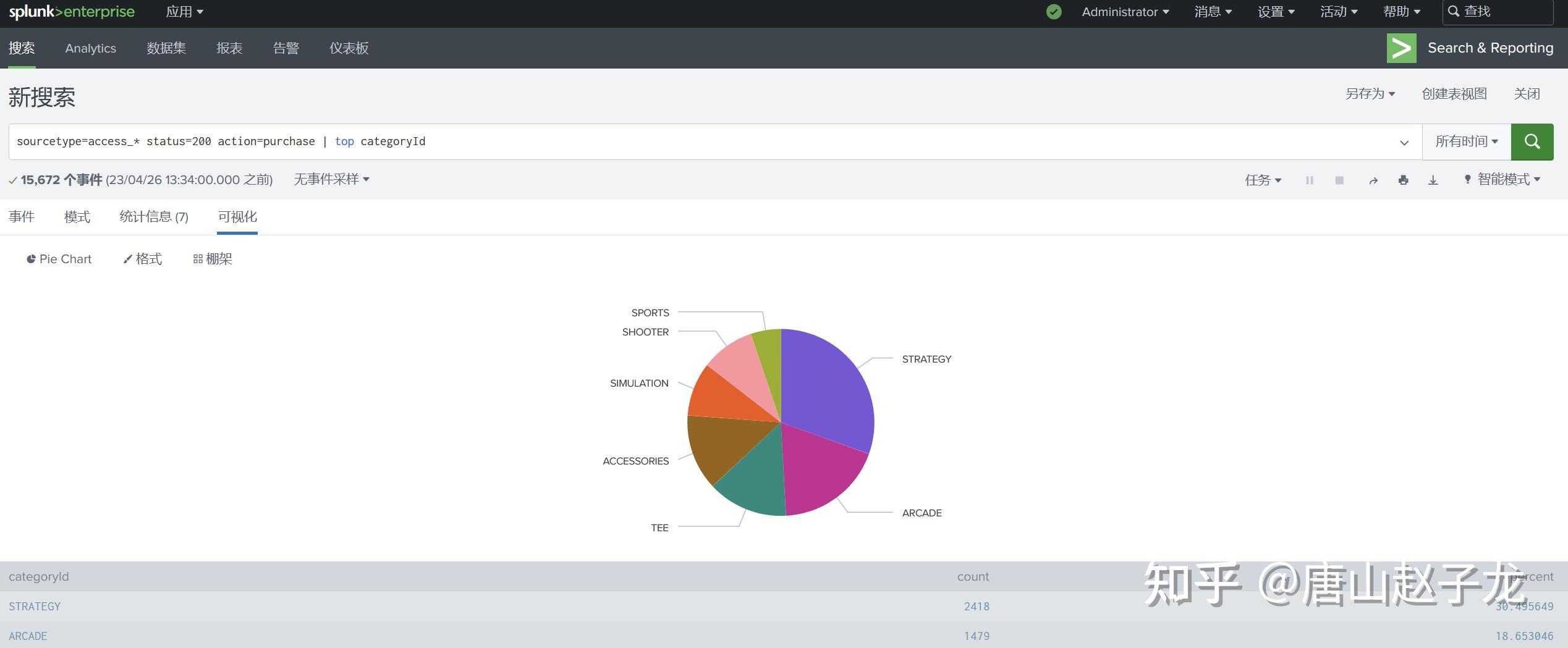Click the 15,672 个事件 event count text
The height and width of the screenshot is (648, 1568).
pyautogui.click(x=61, y=180)
